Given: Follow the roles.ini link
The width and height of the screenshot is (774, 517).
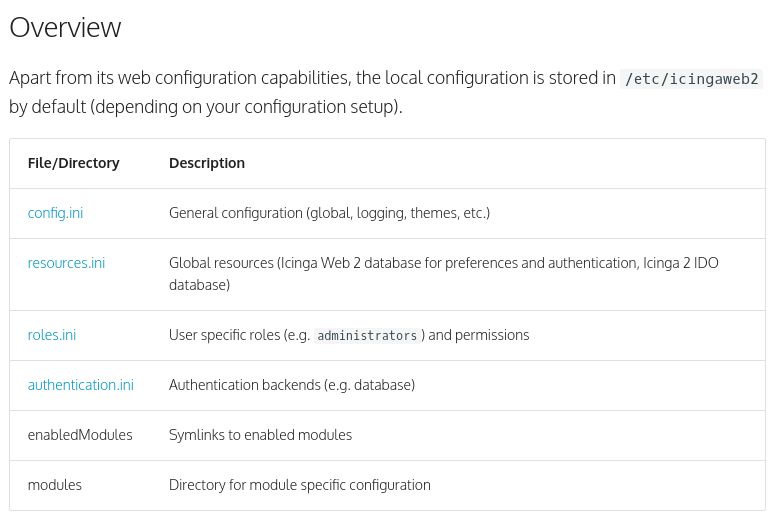Looking at the screenshot, I should pyautogui.click(x=52, y=335).
